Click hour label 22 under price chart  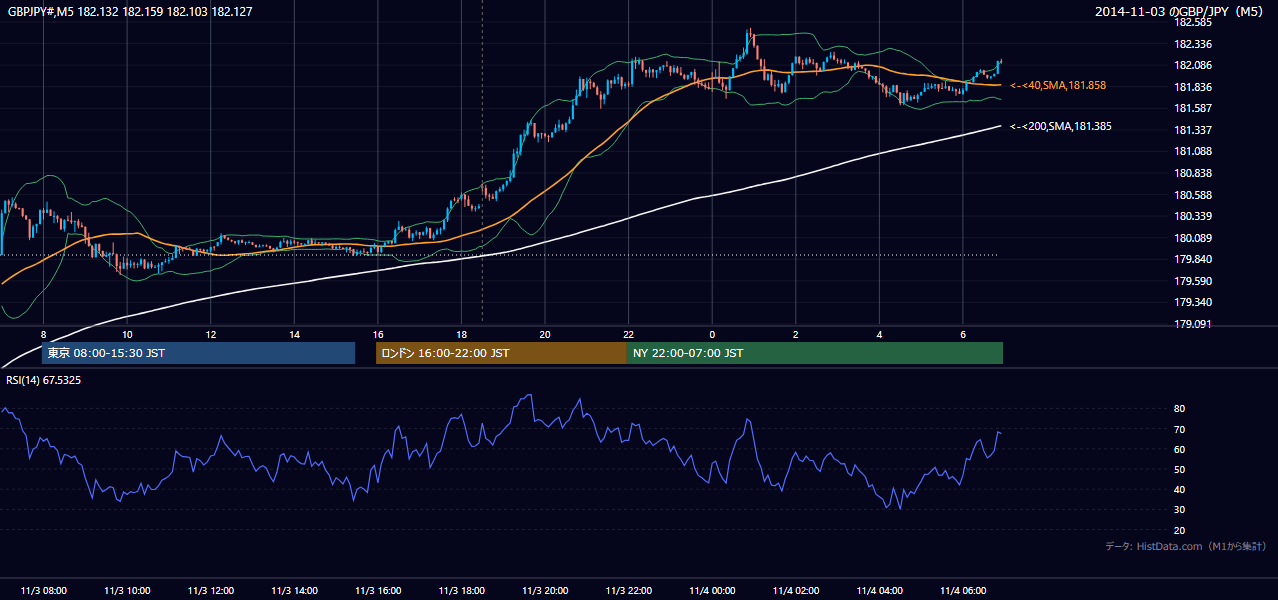click(x=628, y=333)
